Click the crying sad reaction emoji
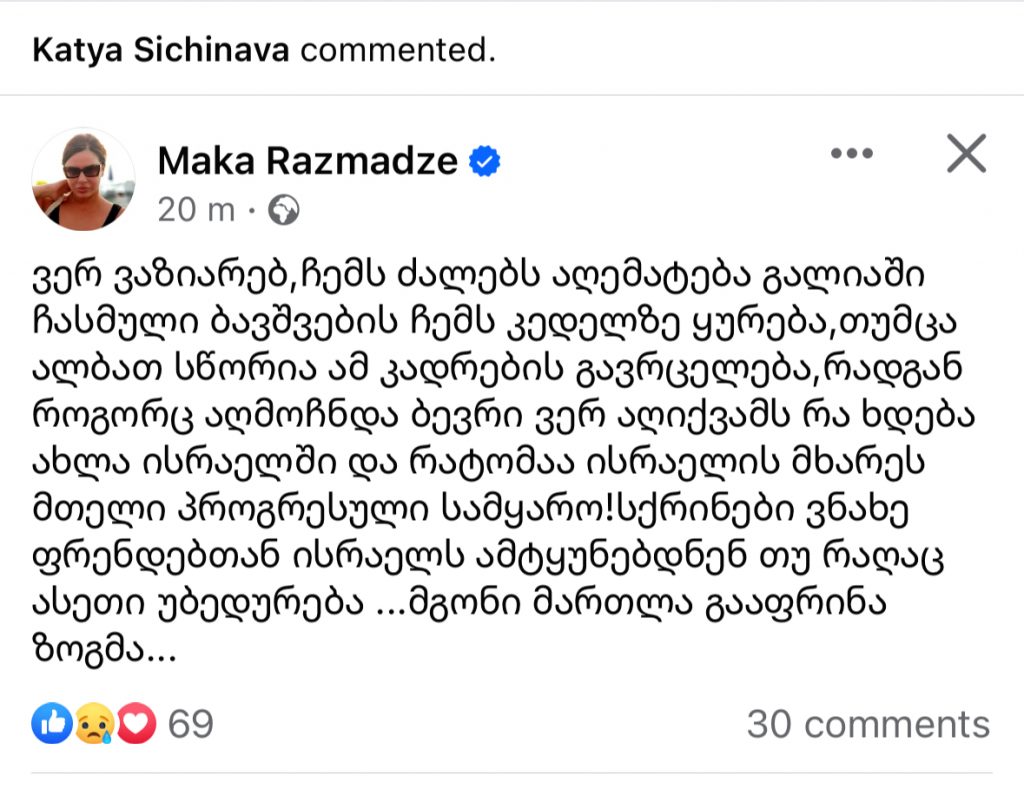The image size is (1024, 789). (93, 723)
